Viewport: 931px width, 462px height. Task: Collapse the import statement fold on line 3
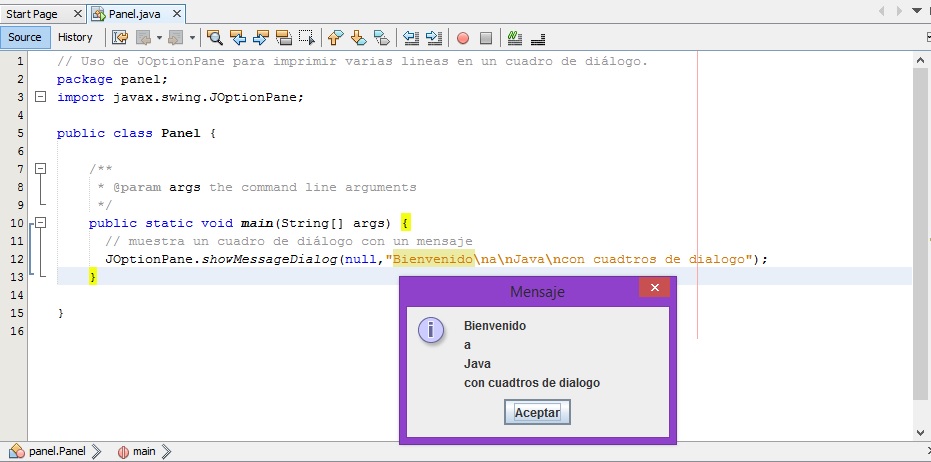tap(40, 97)
